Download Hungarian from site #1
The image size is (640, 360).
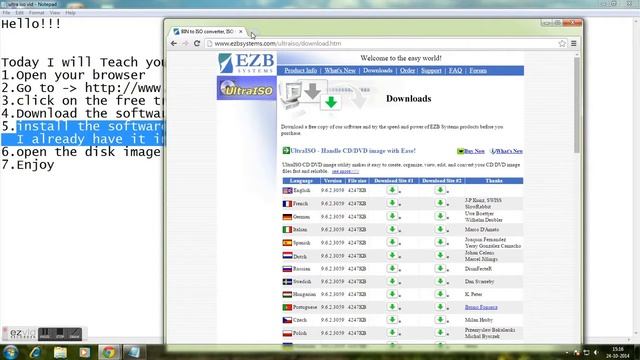[x=392, y=294]
